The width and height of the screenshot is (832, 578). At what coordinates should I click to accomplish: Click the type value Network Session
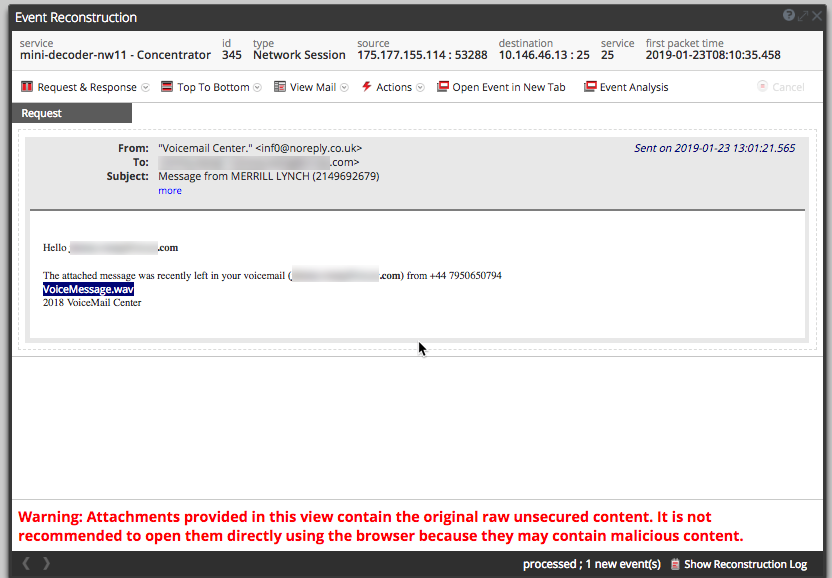(299, 55)
